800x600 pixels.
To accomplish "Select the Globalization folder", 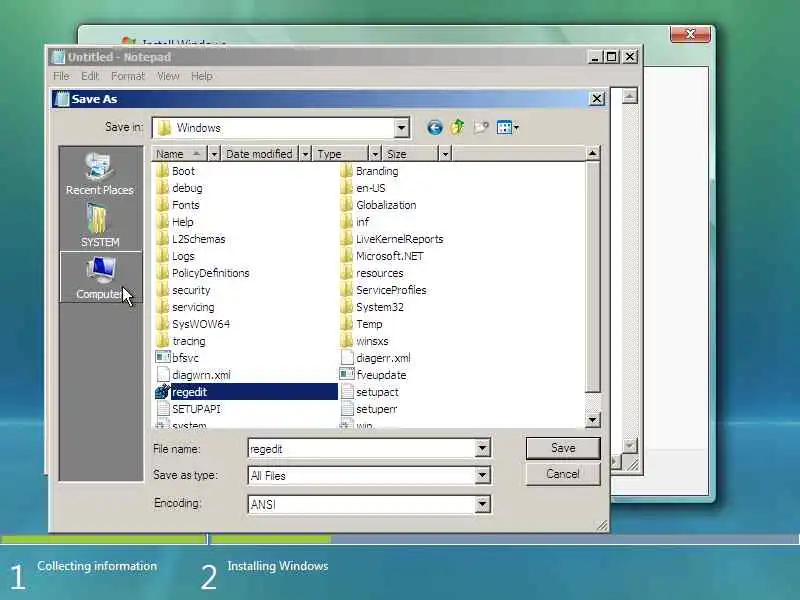I will [378, 205].
